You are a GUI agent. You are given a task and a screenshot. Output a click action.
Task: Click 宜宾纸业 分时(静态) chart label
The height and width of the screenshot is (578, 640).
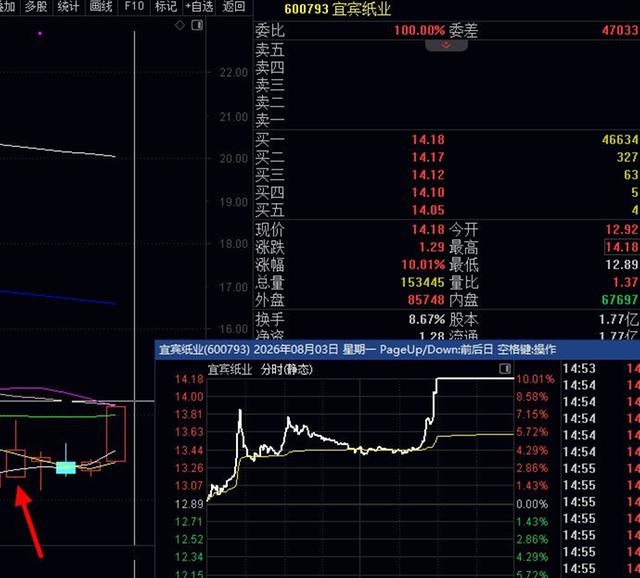click(x=260, y=370)
